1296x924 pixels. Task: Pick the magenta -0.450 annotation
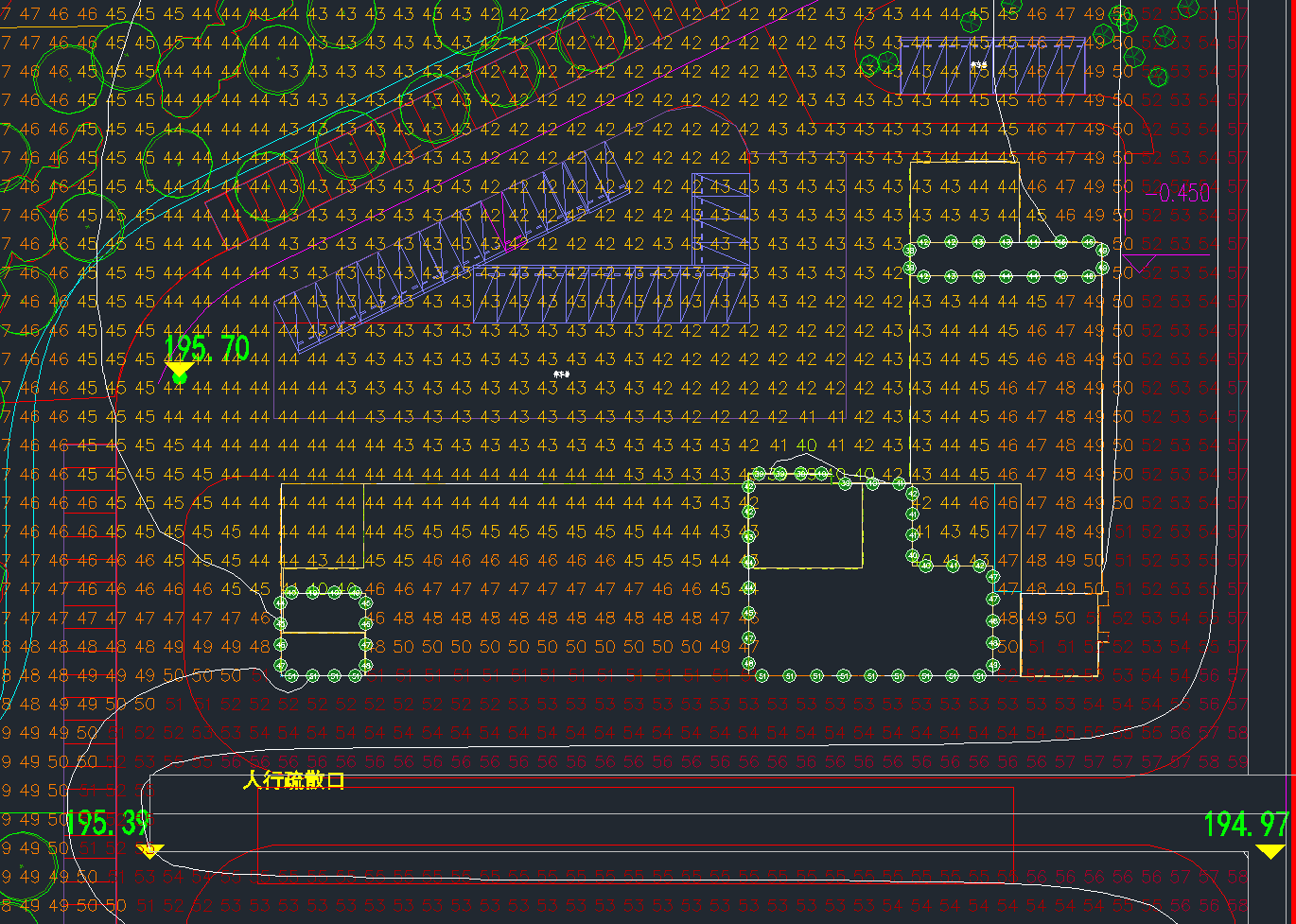point(1183,193)
